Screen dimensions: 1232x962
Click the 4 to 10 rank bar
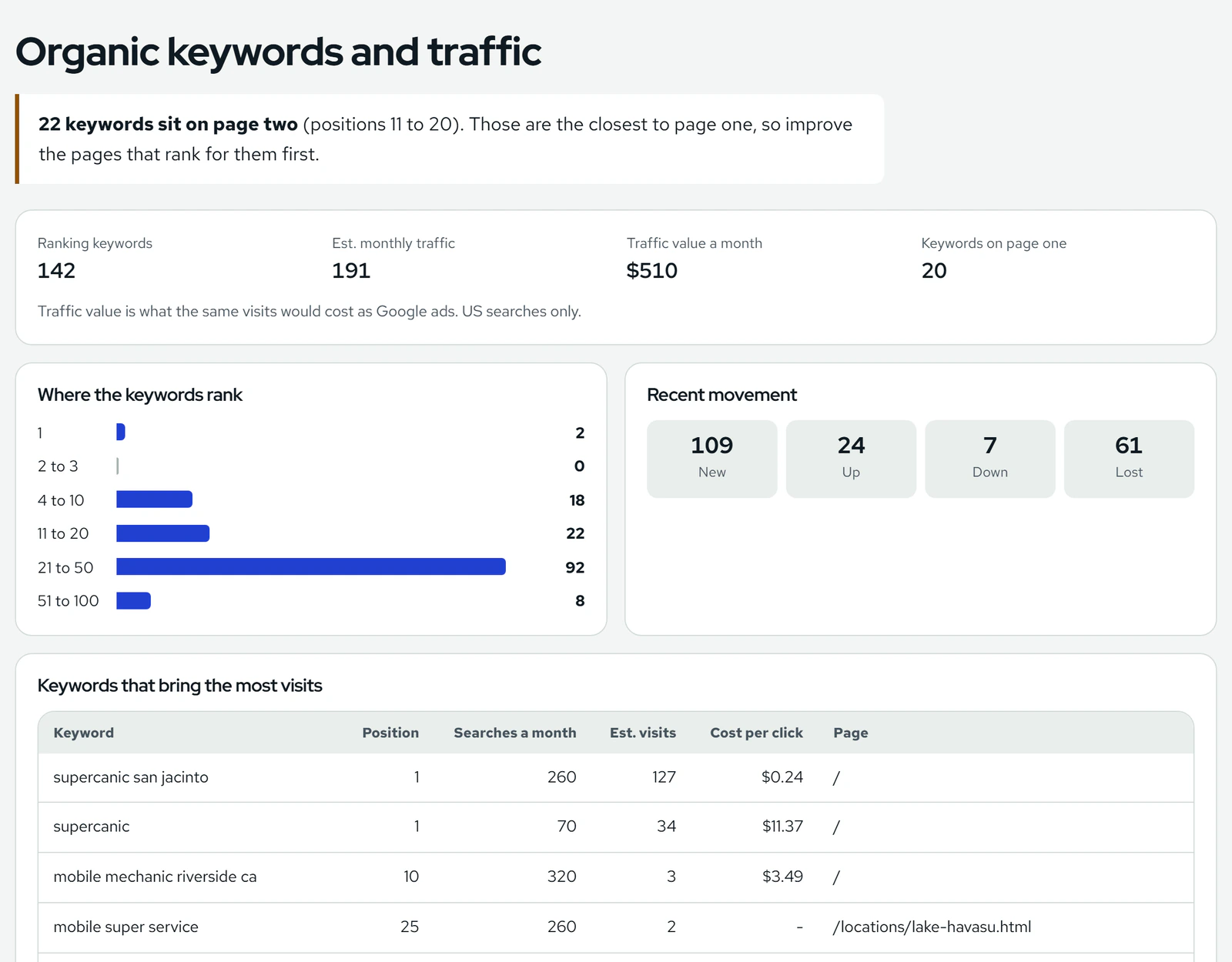[x=154, y=499]
